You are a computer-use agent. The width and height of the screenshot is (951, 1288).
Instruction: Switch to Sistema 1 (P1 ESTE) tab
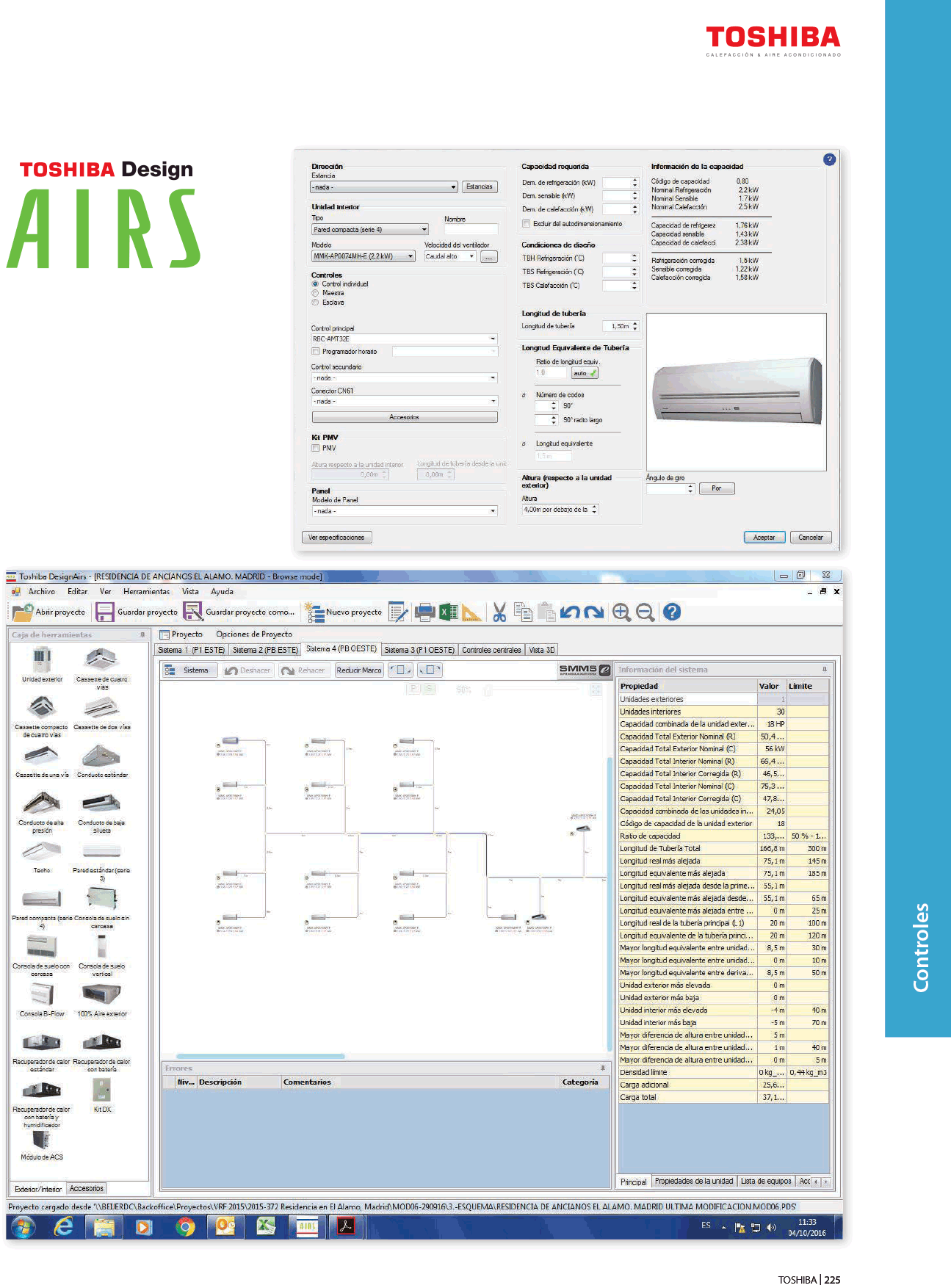(x=191, y=650)
